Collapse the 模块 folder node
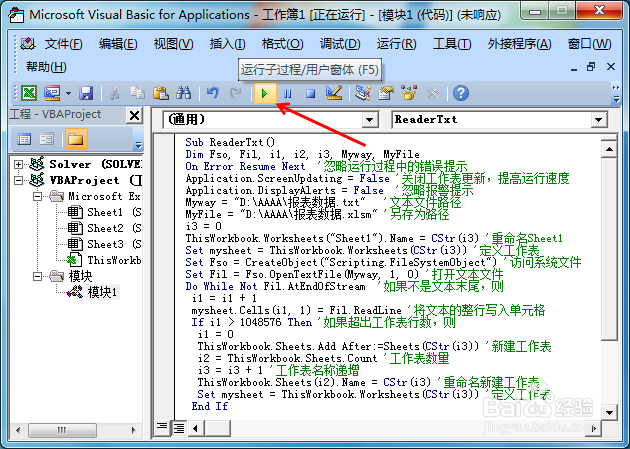 [37, 276]
